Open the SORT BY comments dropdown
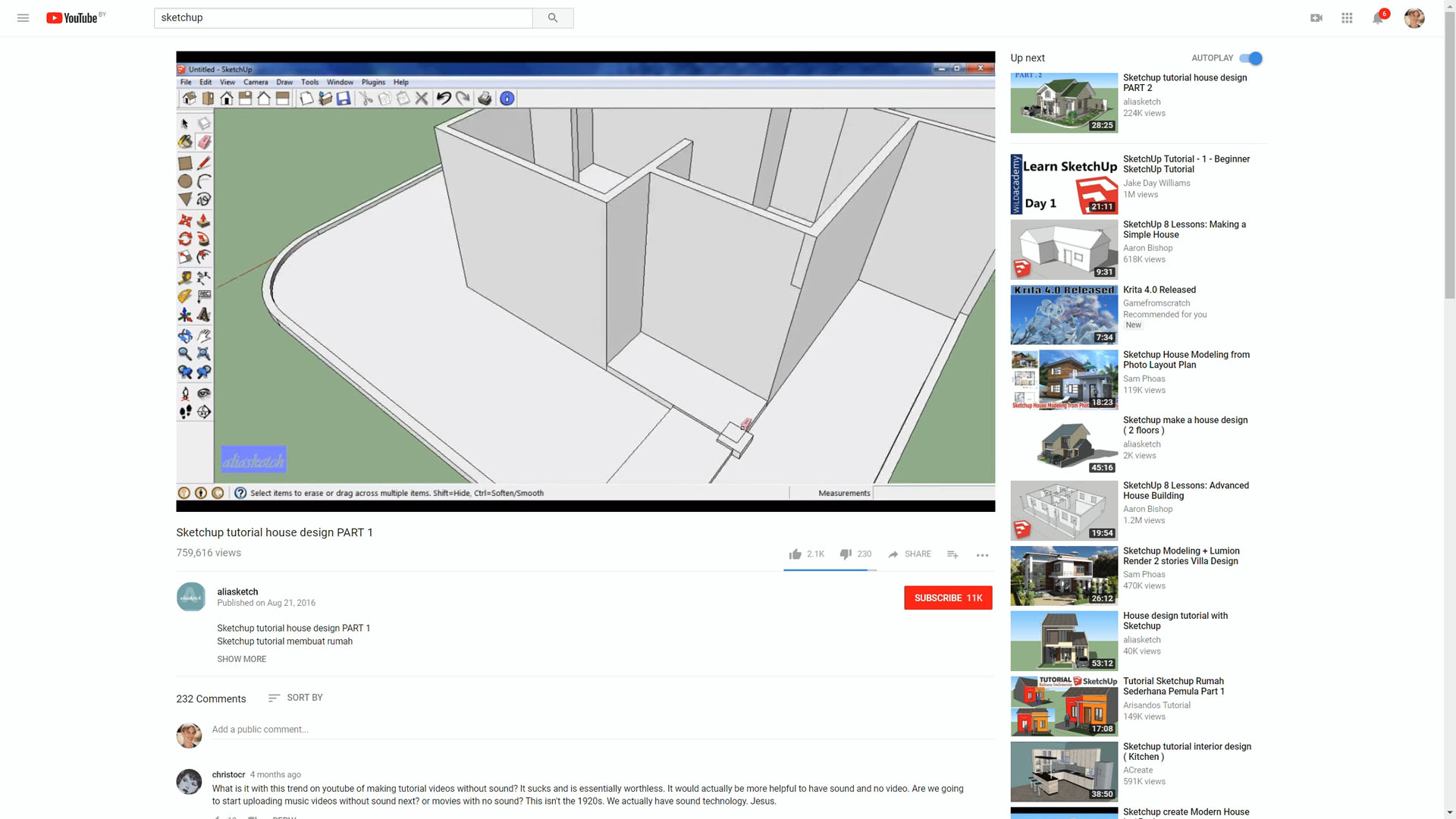 (x=295, y=698)
